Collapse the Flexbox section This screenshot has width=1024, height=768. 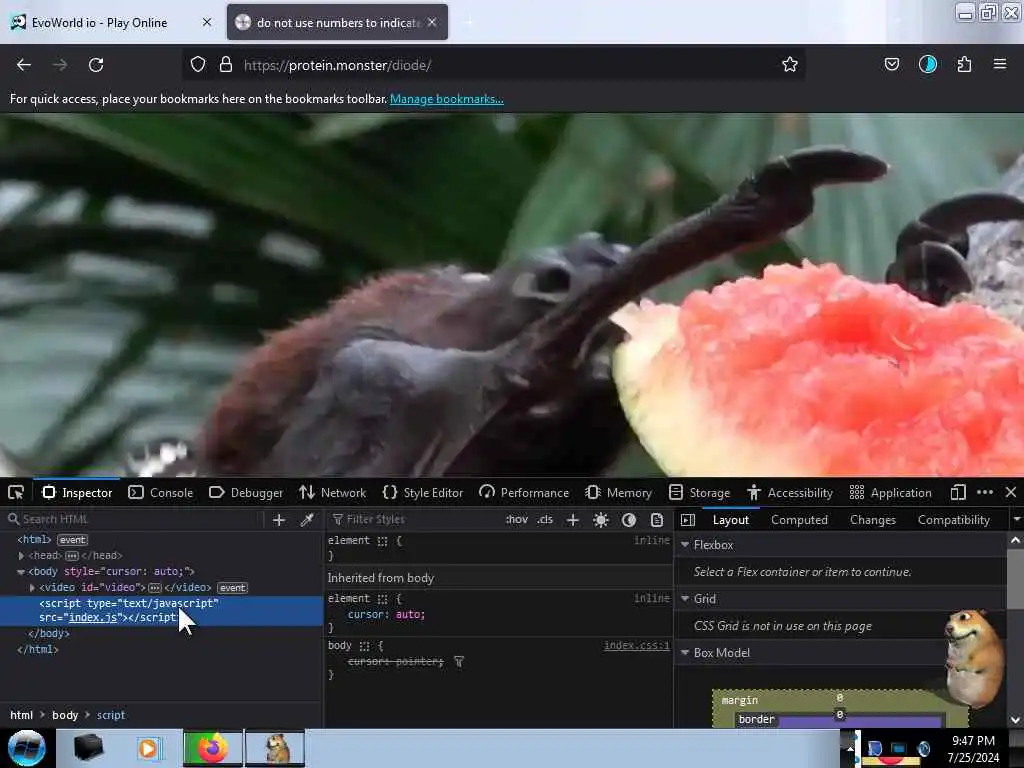(685, 544)
